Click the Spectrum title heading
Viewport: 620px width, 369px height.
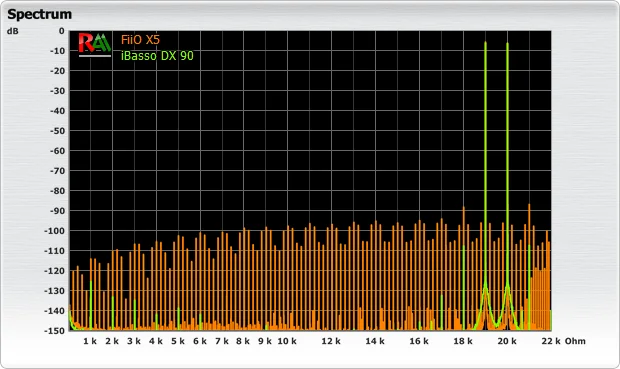pos(40,14)
